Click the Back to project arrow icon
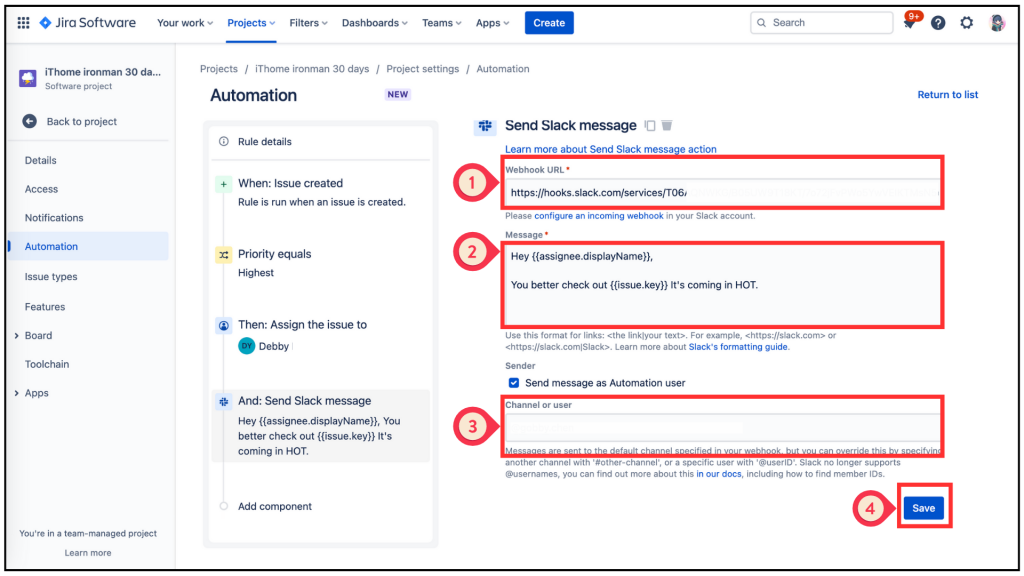 tap(29, 121)
